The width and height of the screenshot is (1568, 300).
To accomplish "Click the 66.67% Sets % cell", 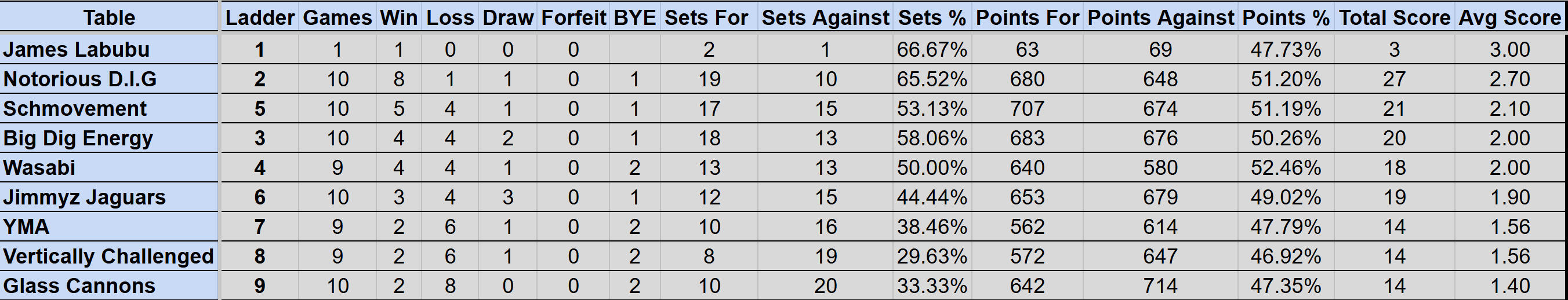I will (x=932, y=49).
